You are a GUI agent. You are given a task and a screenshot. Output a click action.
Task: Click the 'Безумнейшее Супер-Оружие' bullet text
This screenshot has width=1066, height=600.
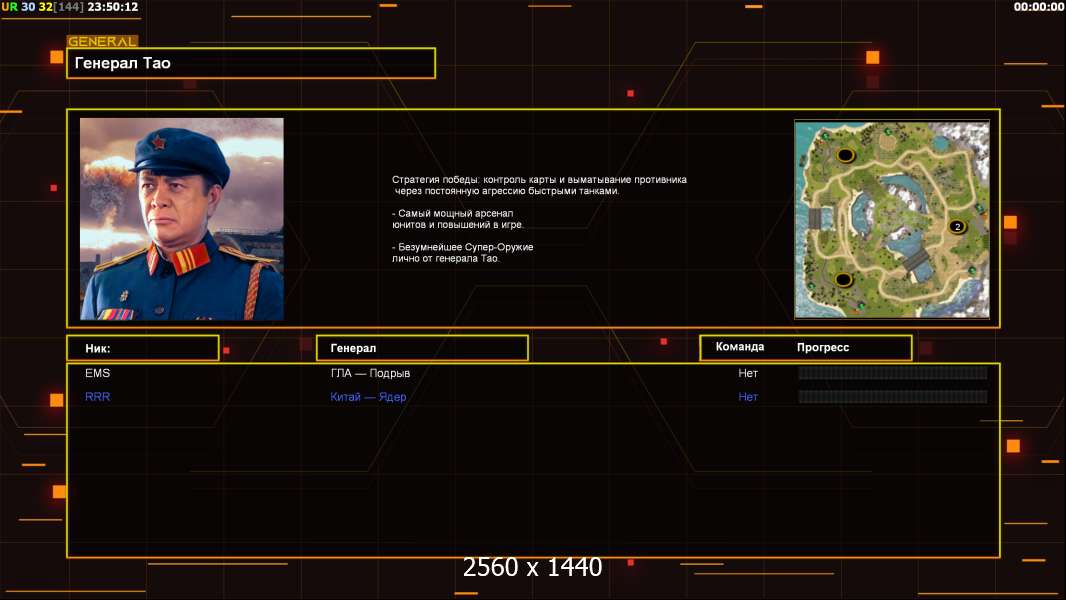[x=462, y=252]
